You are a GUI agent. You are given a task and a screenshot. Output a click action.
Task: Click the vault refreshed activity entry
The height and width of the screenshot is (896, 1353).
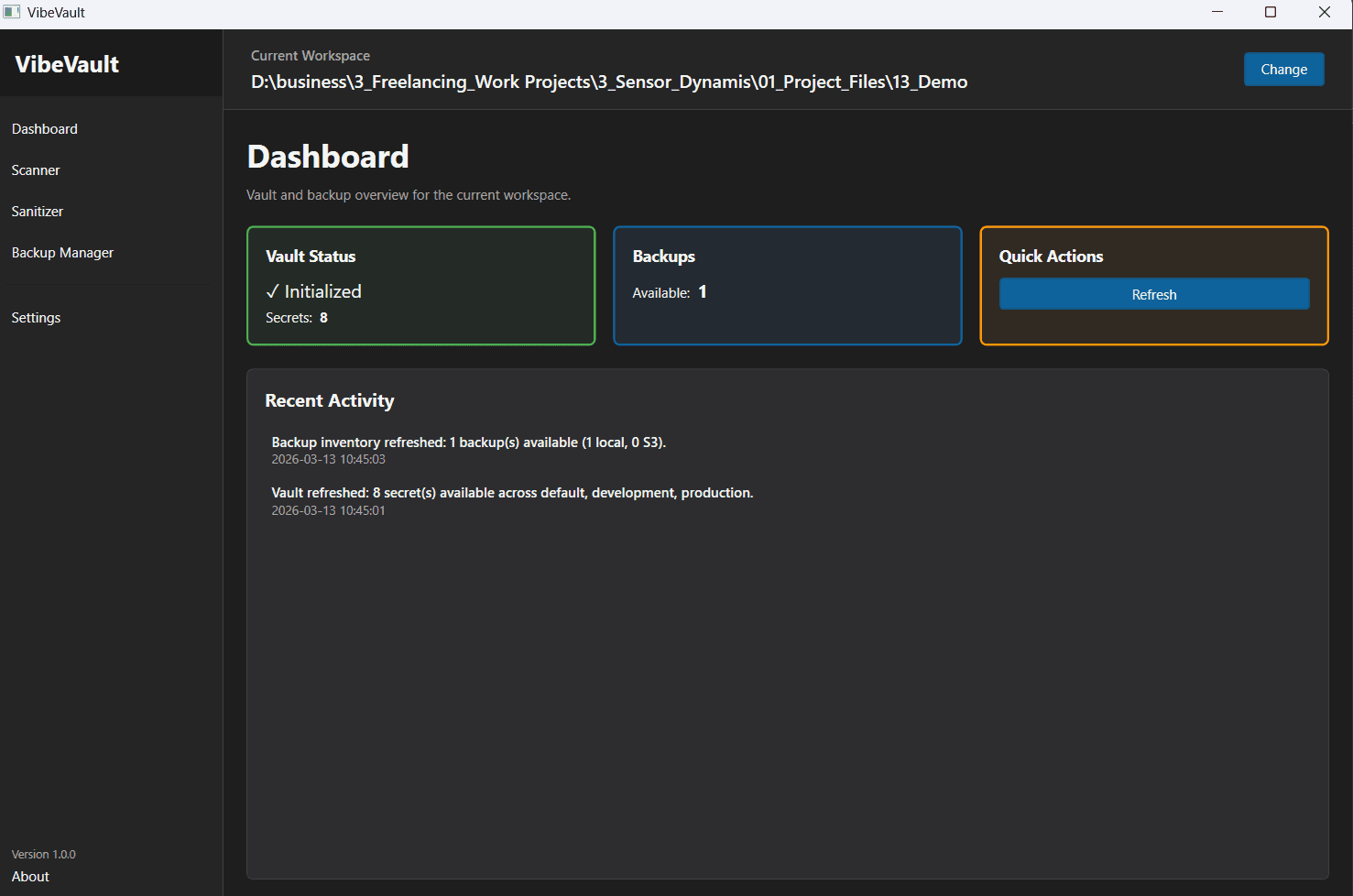click(x=512, y=492)
